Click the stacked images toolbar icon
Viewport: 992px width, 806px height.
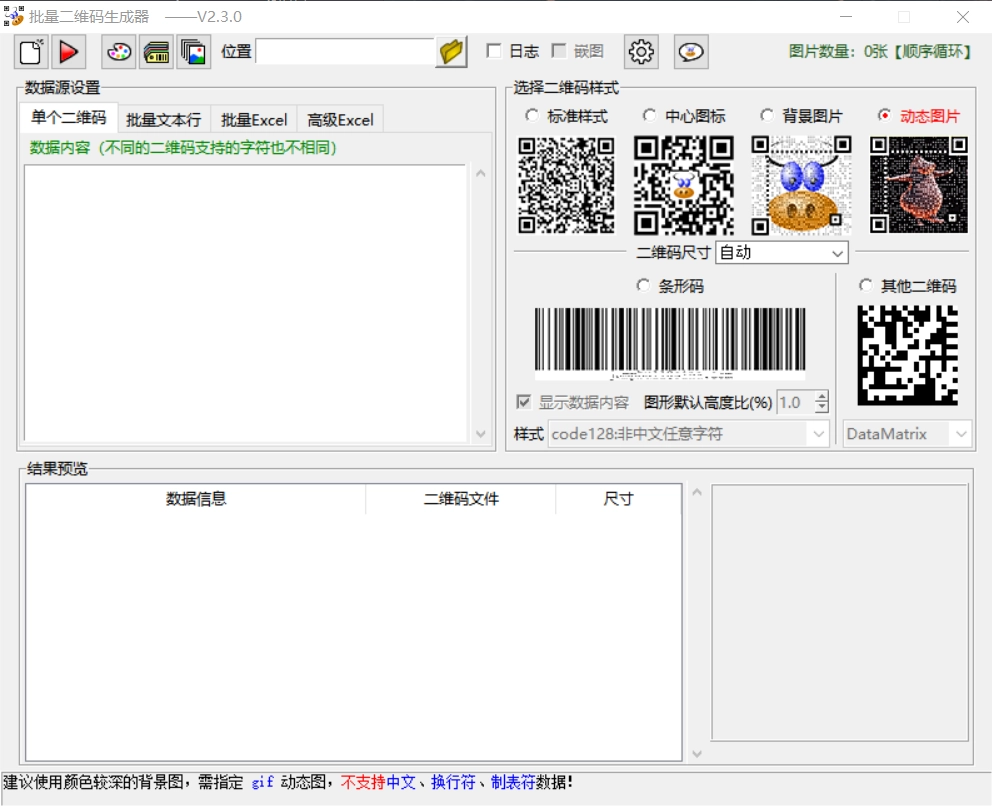(193, 52)
